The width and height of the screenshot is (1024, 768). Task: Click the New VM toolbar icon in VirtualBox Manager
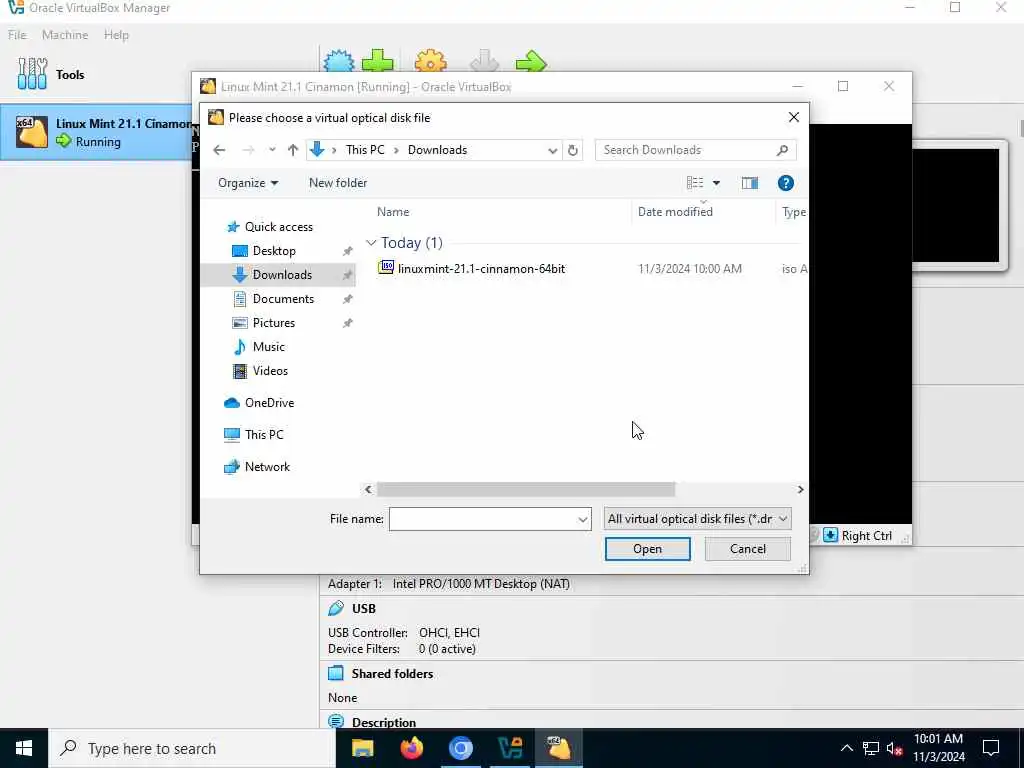point(338,61)
